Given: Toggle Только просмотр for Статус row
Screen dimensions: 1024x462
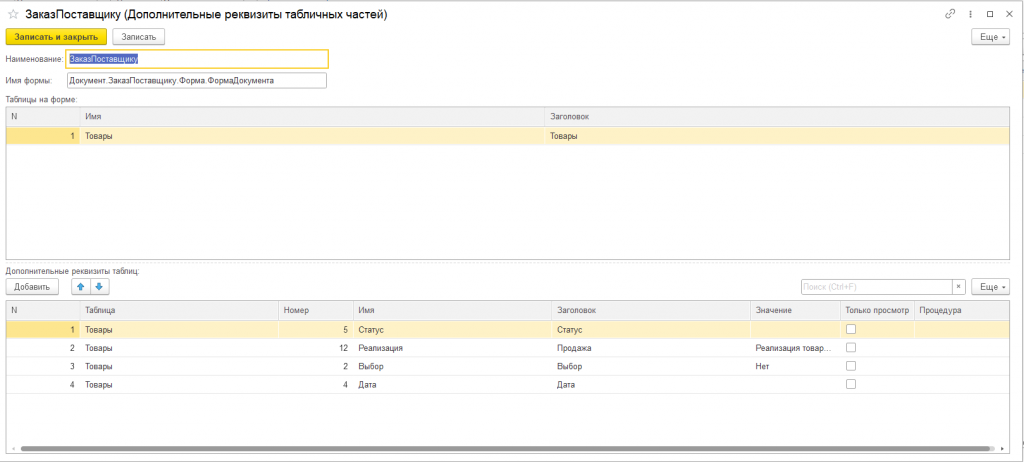Looking at the screenshot, I should (851, 329).
